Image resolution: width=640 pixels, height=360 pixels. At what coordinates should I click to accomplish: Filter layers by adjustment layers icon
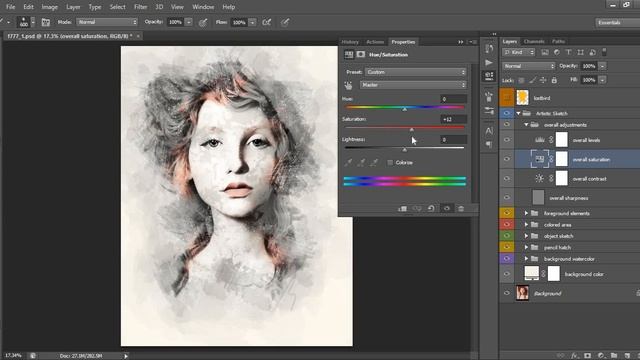tap(557, 52)
